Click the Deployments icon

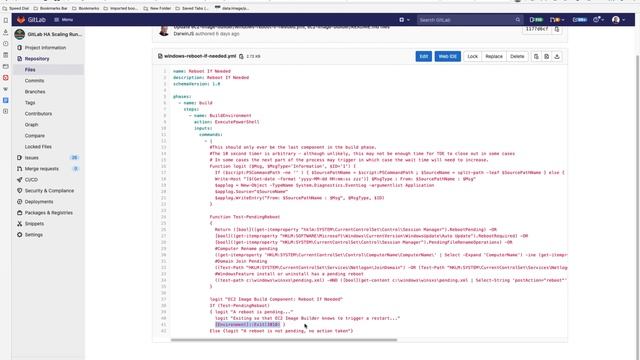[19, 202]
